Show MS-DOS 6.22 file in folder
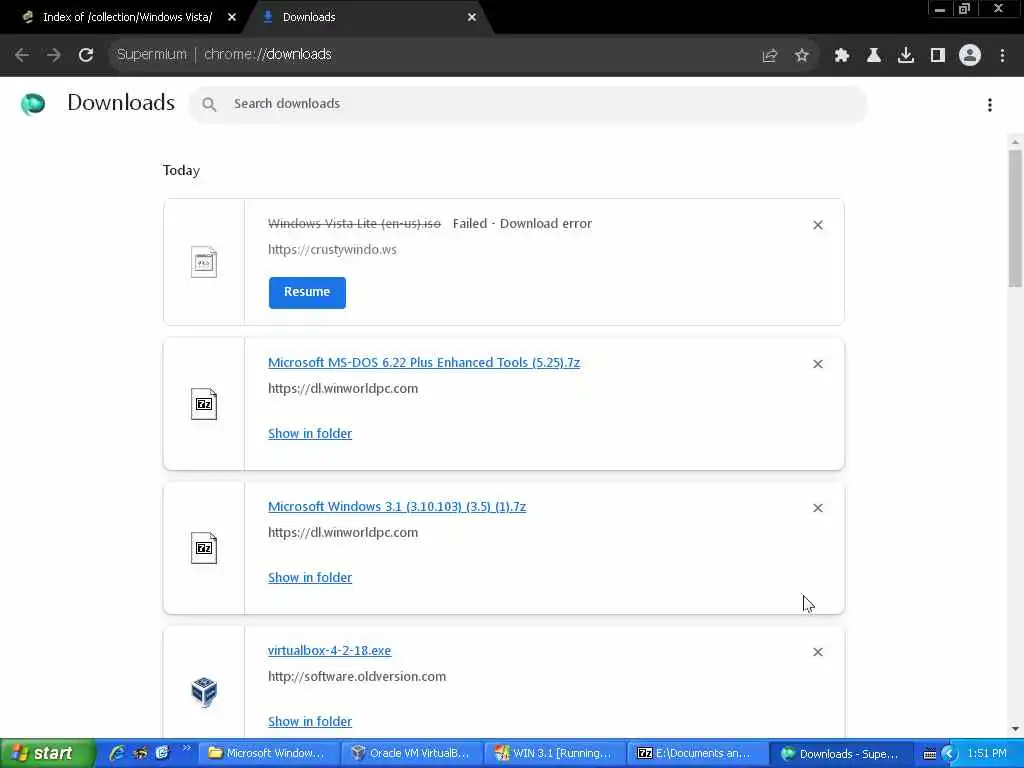The width and height of the screenshot is (1024, 768). 310,434
